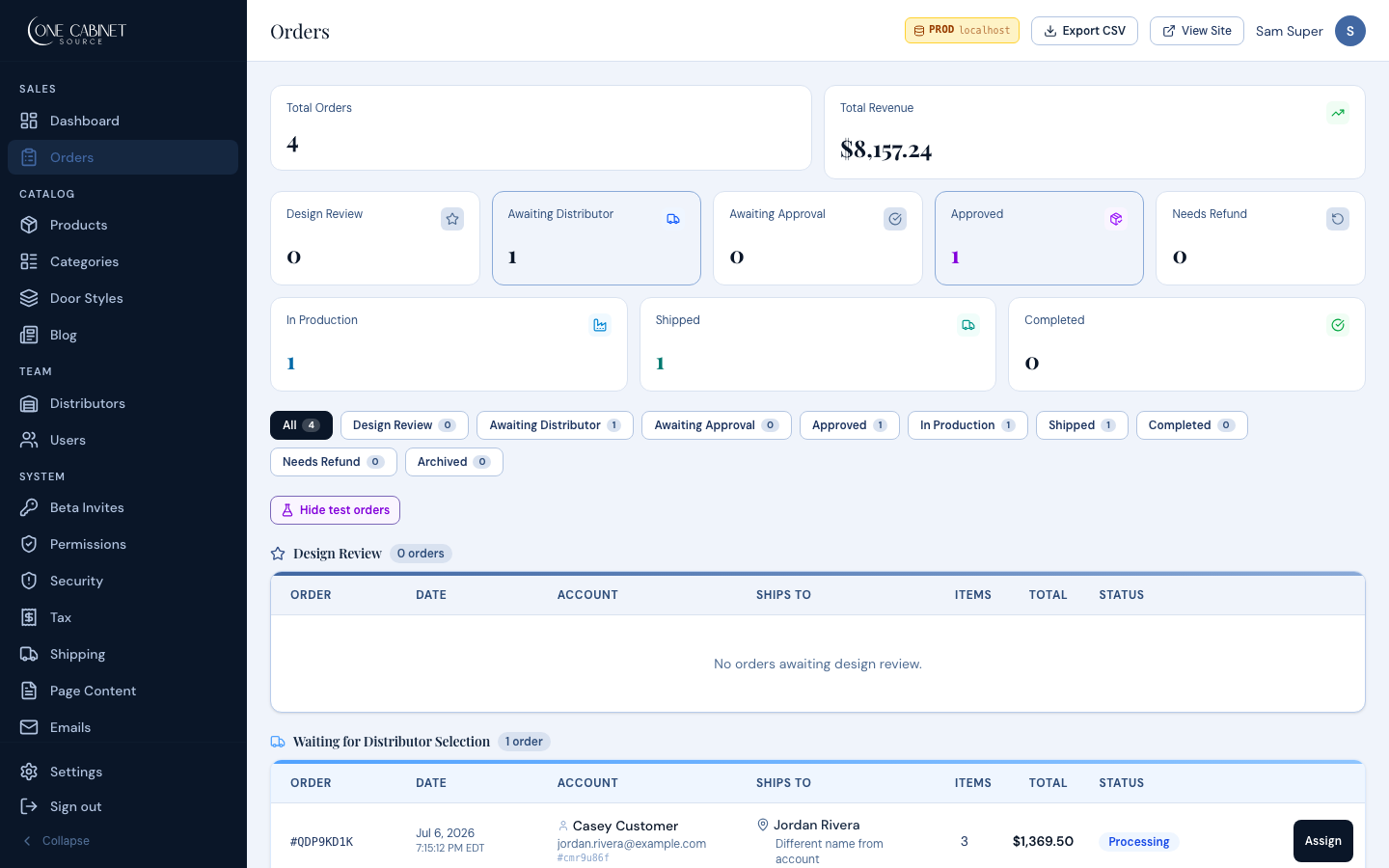
Task: Select the All filter tab
Action: coord(301,425)
